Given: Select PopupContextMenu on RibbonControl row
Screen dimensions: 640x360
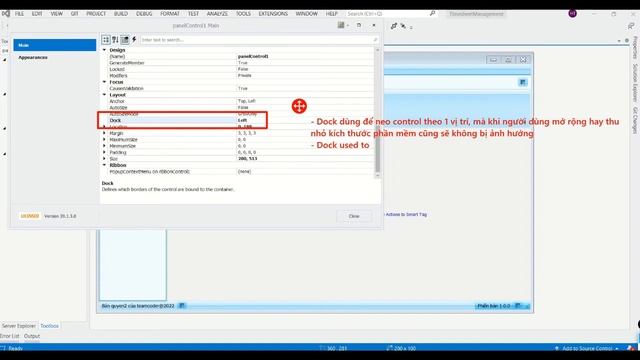Looking at the screenshot, I should (237, 171).
